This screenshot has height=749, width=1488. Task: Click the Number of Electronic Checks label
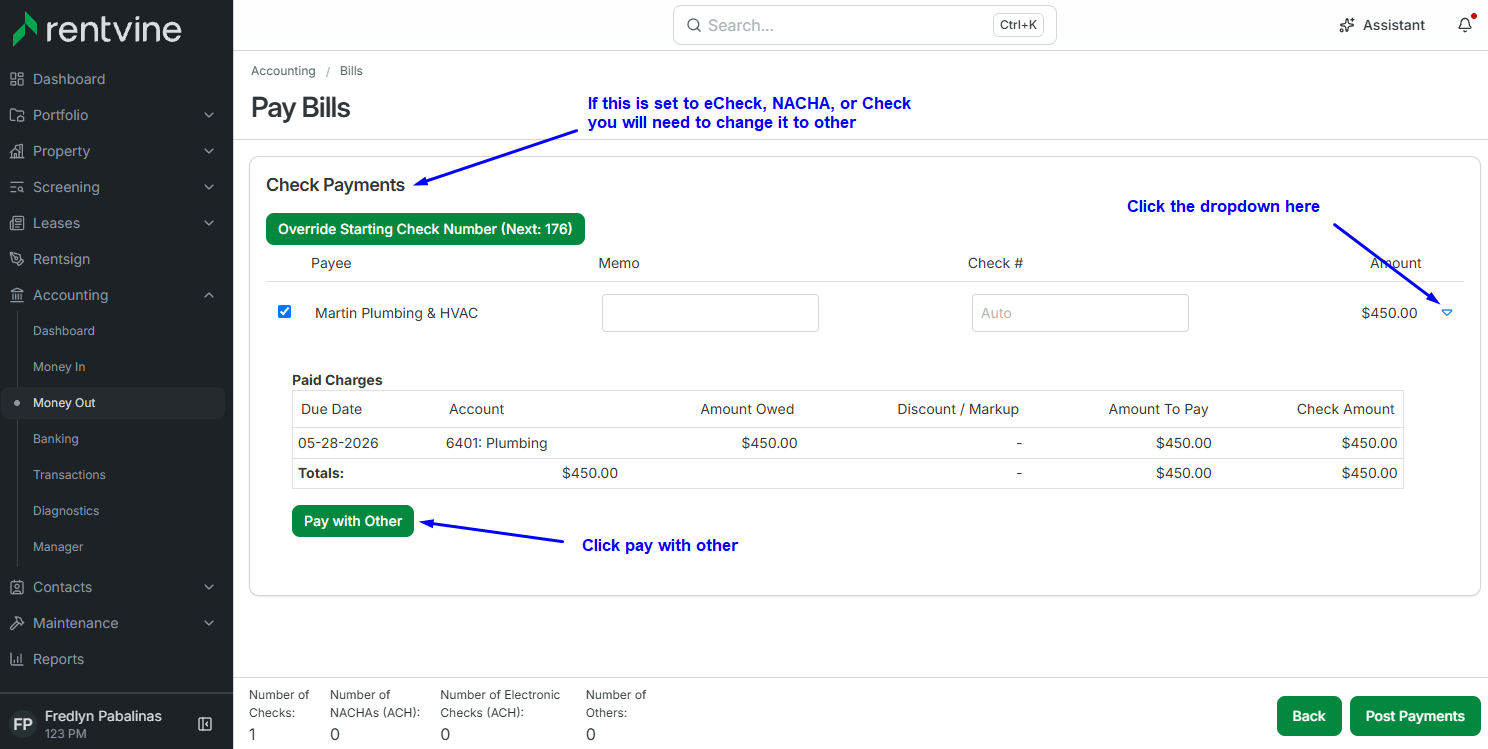(500, 703)
